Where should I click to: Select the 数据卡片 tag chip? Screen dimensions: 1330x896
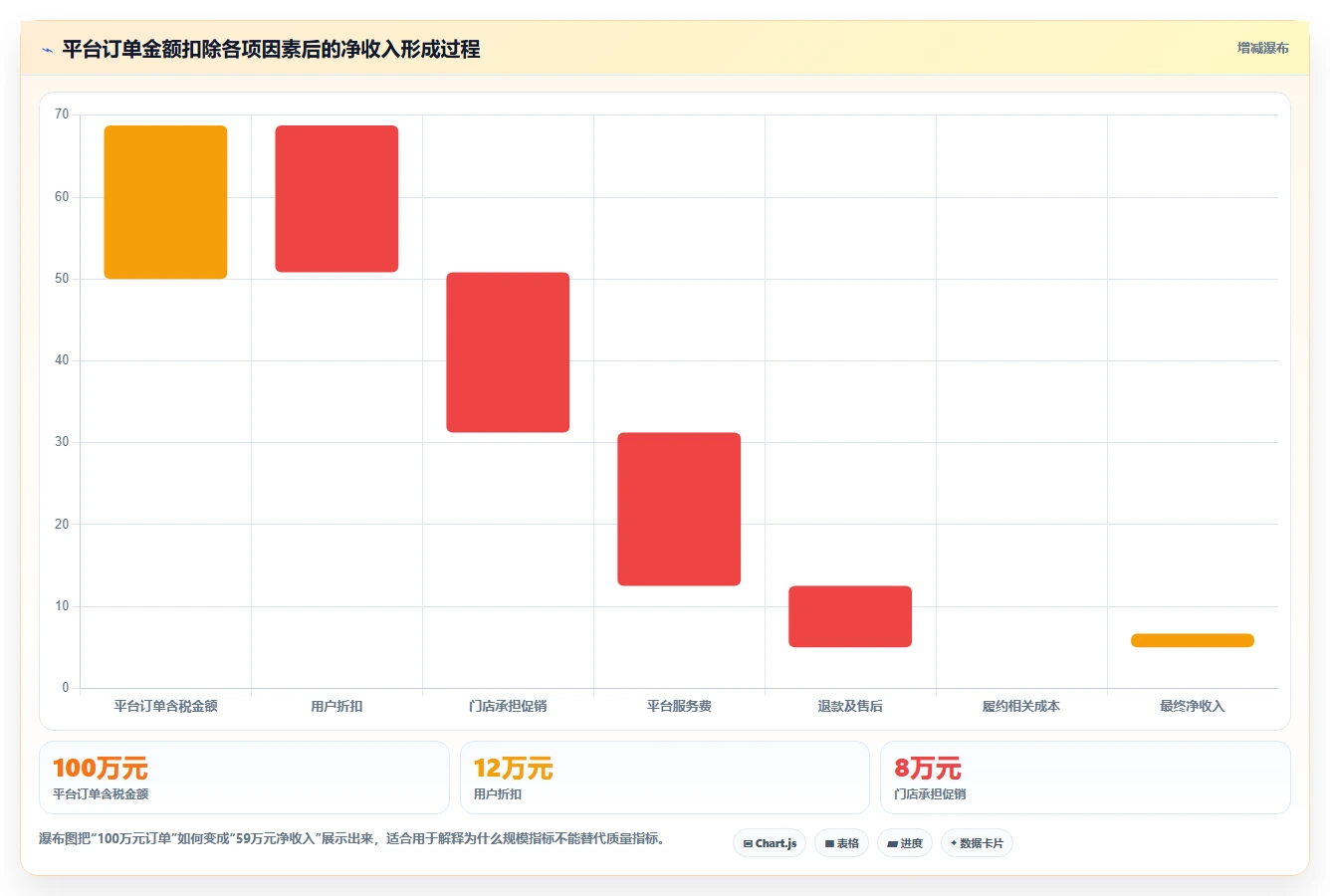point(977,843)
